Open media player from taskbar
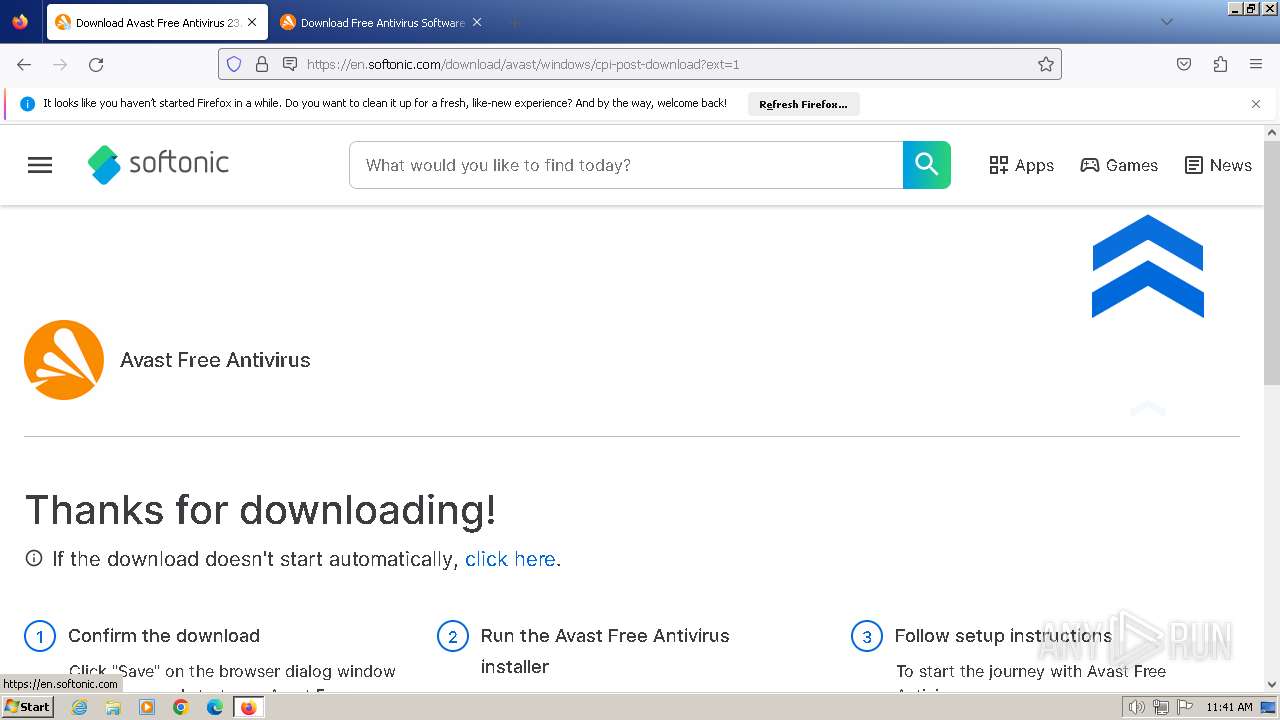Image resolution: width=1280 pixels, height=720 pixels. coord(147,707)
